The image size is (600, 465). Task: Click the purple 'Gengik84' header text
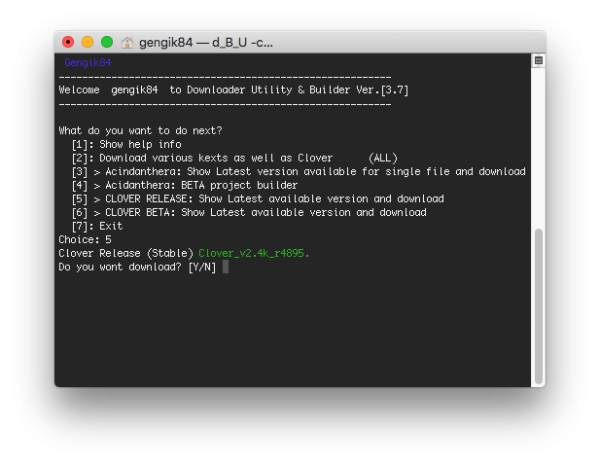point(88,62)
